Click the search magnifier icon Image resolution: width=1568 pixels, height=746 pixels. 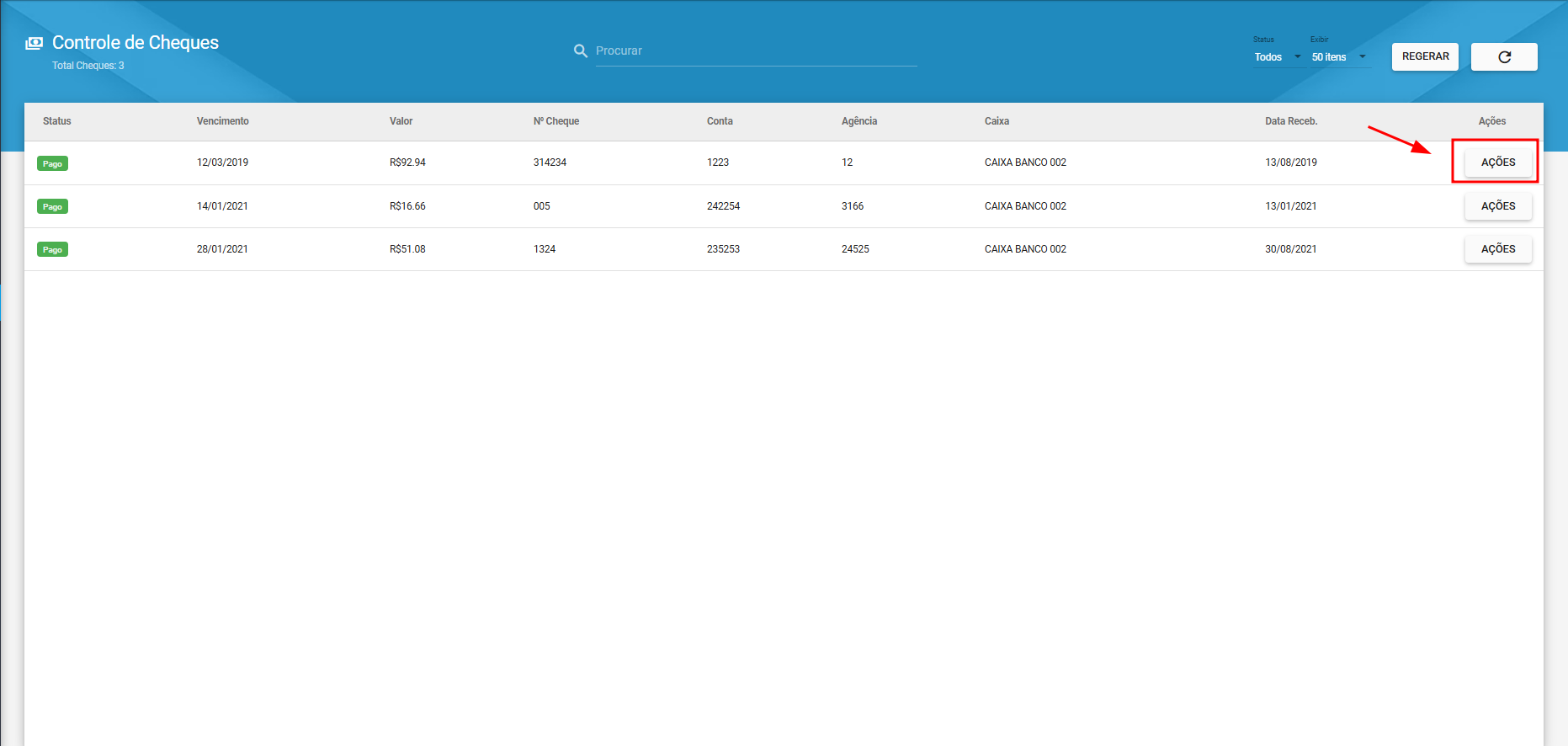[x=581, y=51]
